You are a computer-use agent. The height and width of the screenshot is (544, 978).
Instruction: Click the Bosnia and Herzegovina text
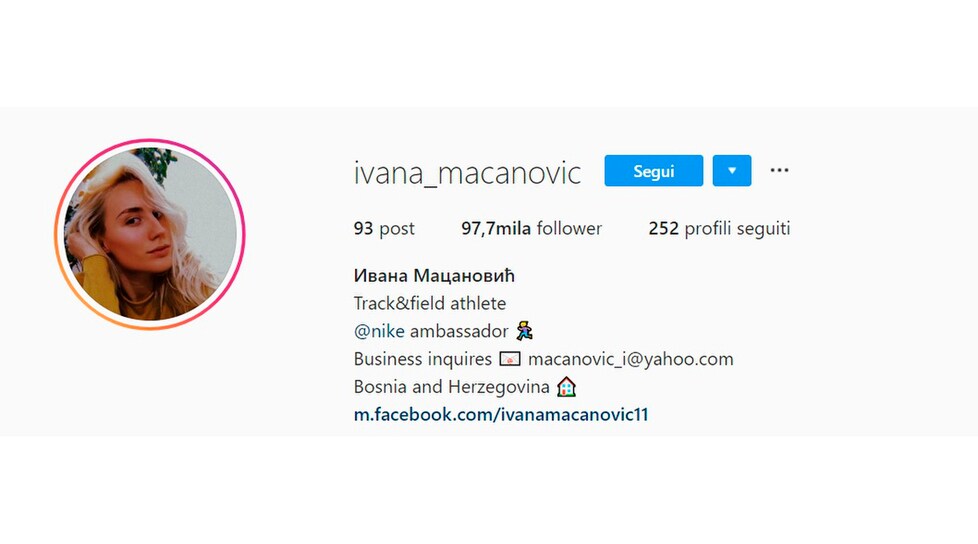(x=451, y=387)
